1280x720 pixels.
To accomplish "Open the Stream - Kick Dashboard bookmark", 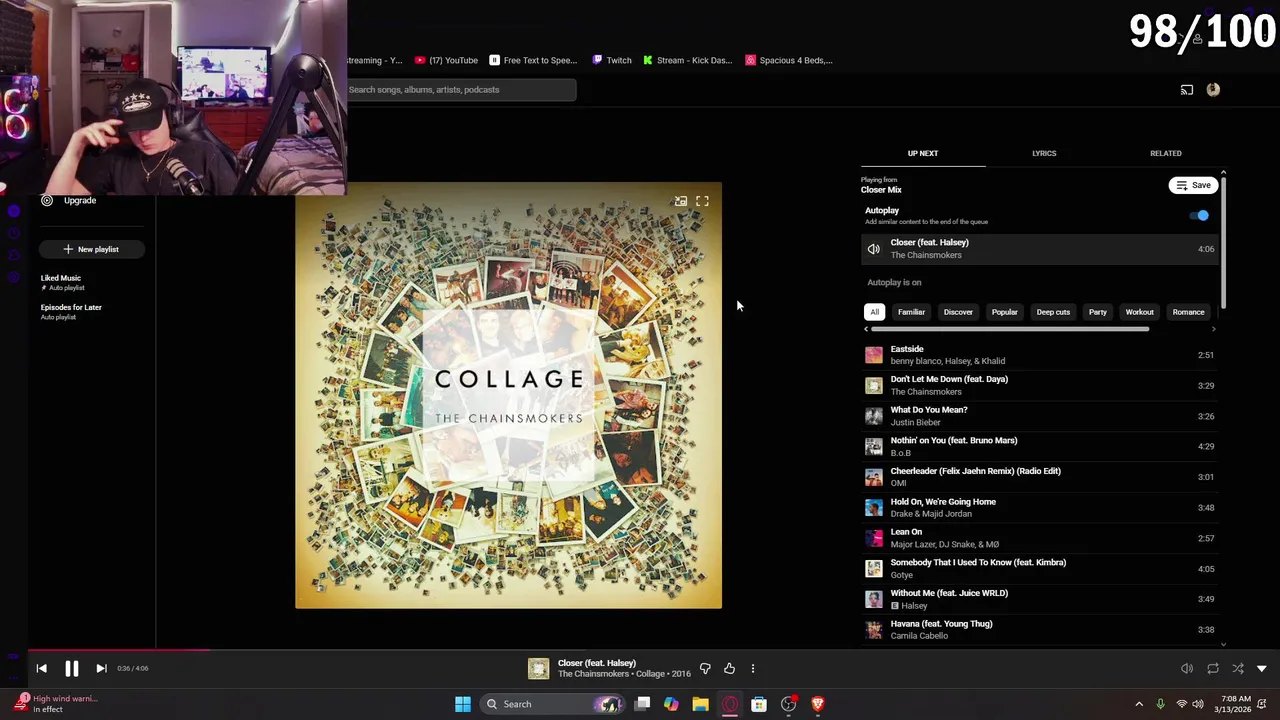I will click(x=688, y=60).
